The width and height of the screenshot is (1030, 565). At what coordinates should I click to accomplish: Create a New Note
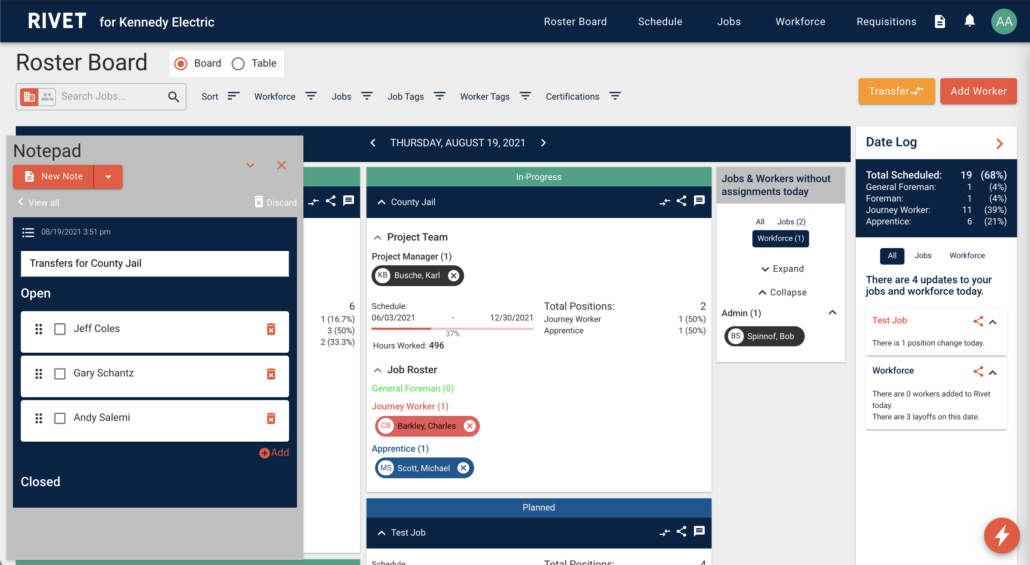[54, 177]
